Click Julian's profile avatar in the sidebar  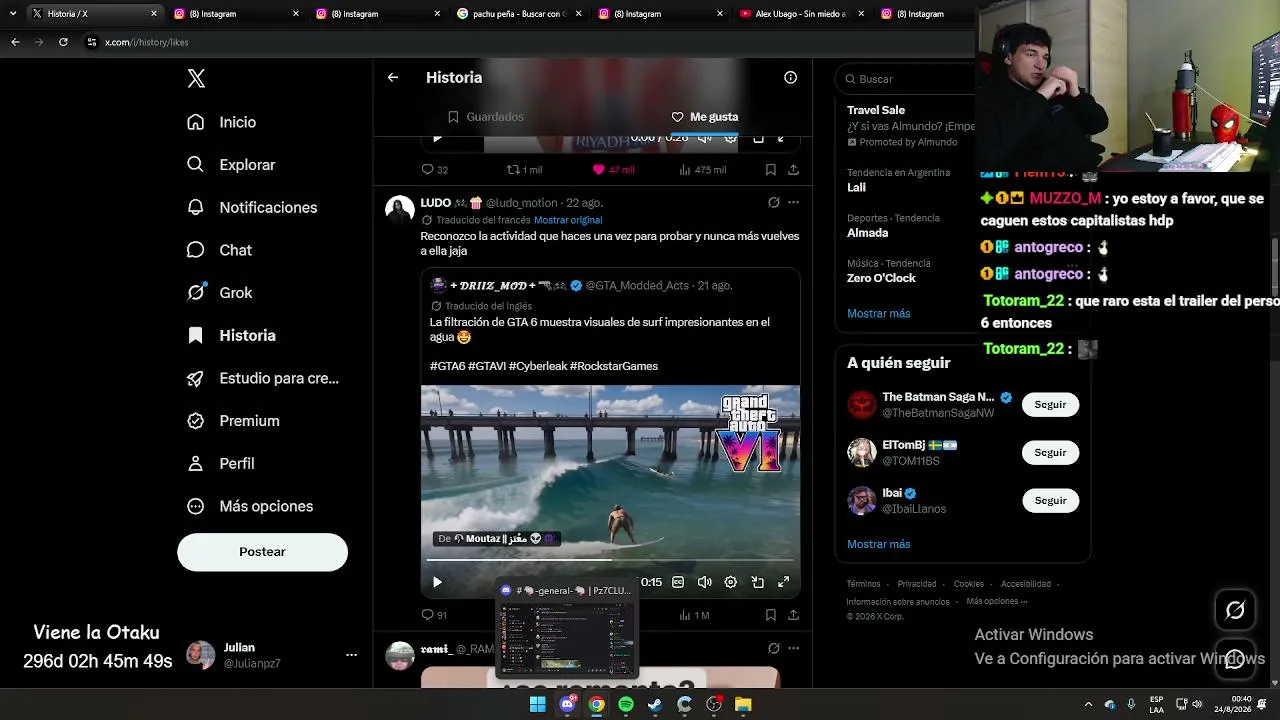tap(201, 655)
